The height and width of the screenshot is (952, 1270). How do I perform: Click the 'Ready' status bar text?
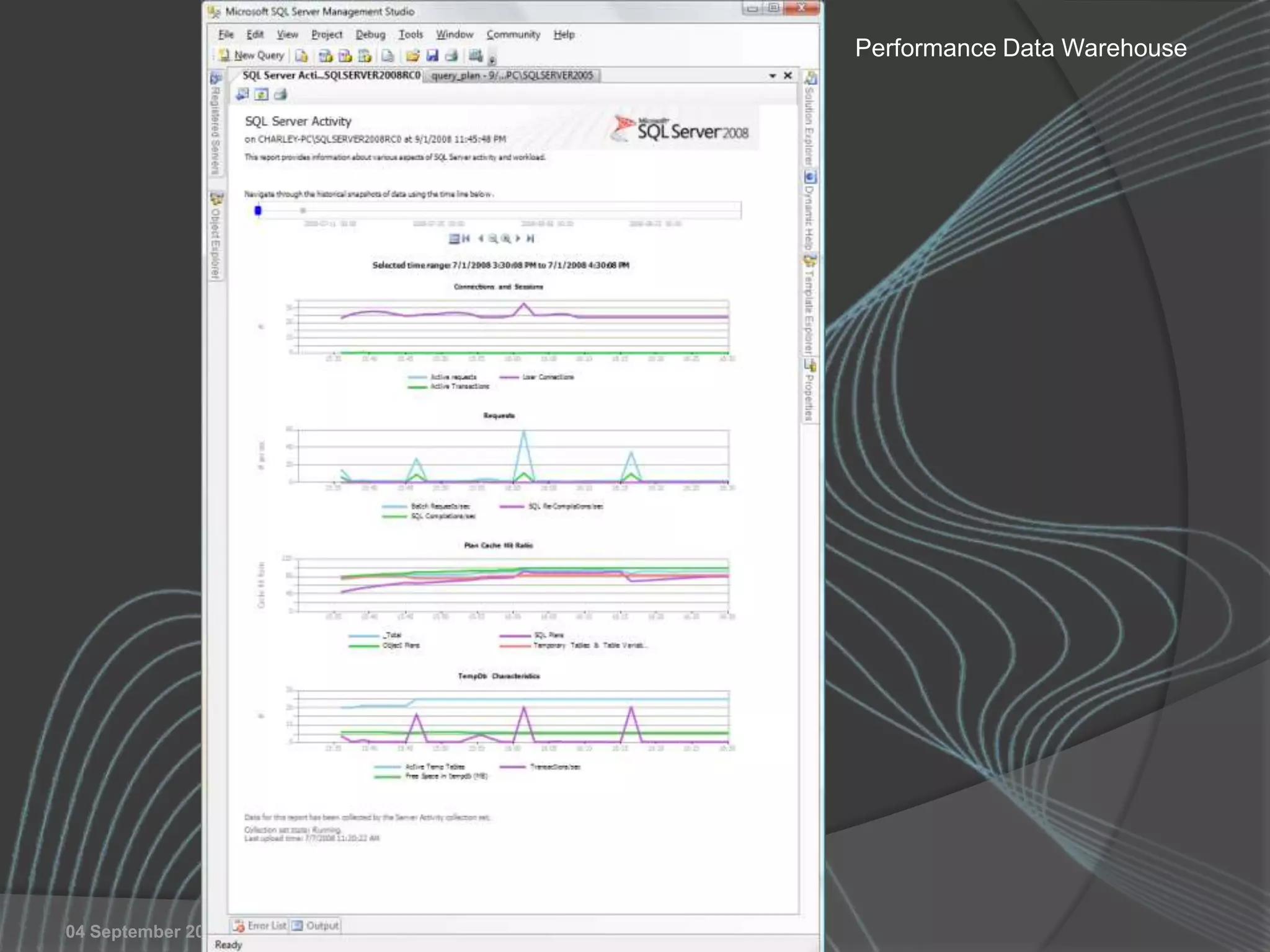pyautogui.click(x=228, y=944)
